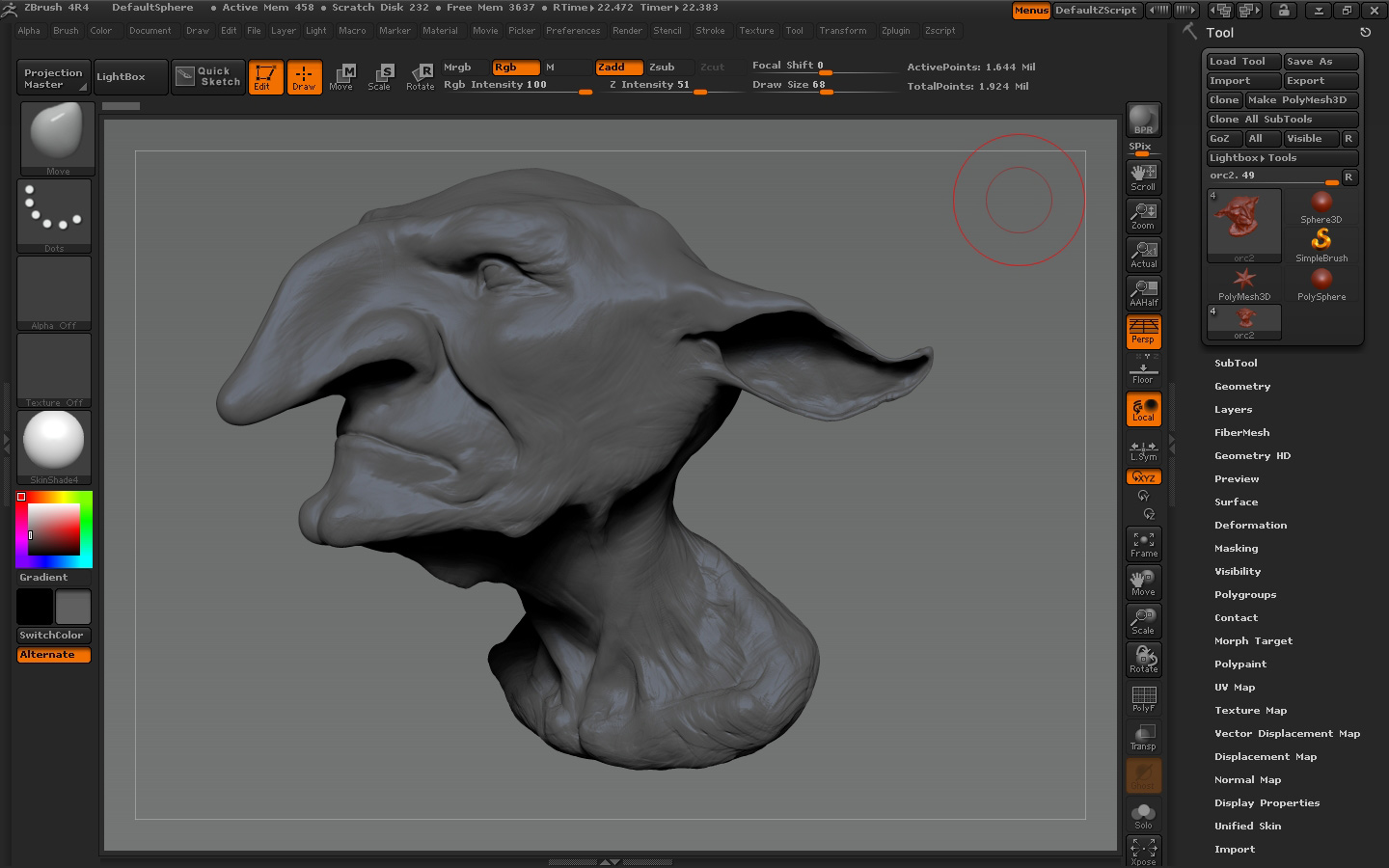Open the Zplugin menu
The width and height of the screenshot is (1389, 868).
895,31
